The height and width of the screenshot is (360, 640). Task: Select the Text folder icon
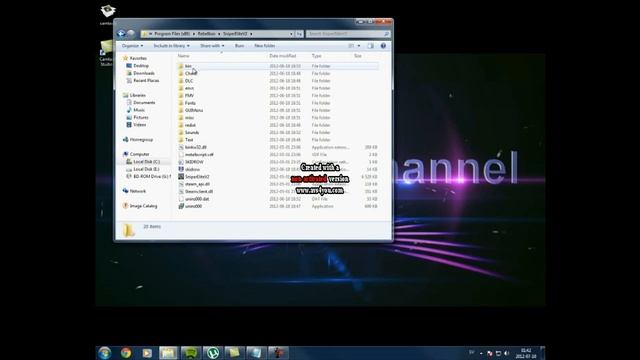tap(181, 140)
